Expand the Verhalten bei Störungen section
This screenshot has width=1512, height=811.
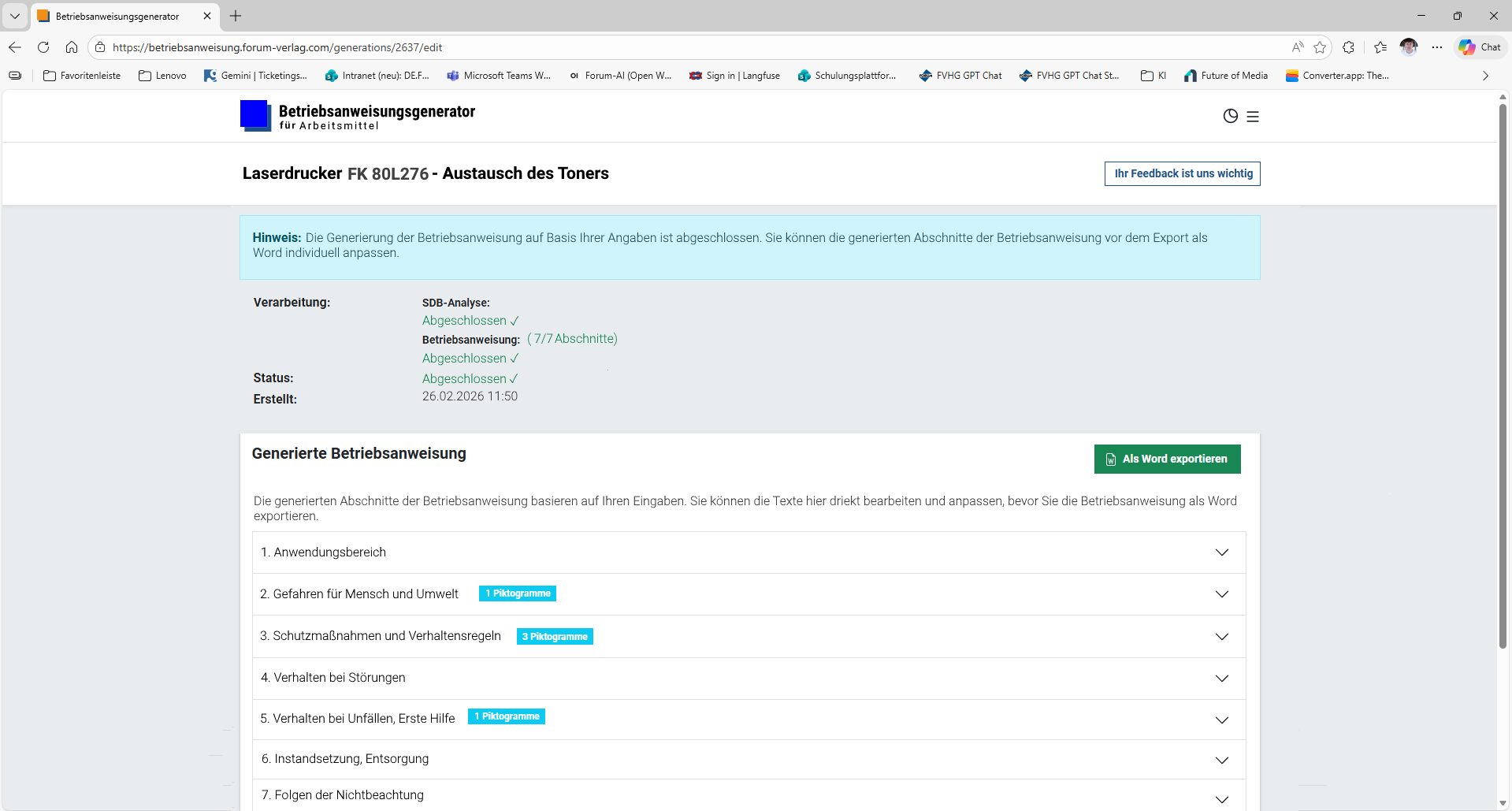pyautogui.click(x=1221, y=679)
